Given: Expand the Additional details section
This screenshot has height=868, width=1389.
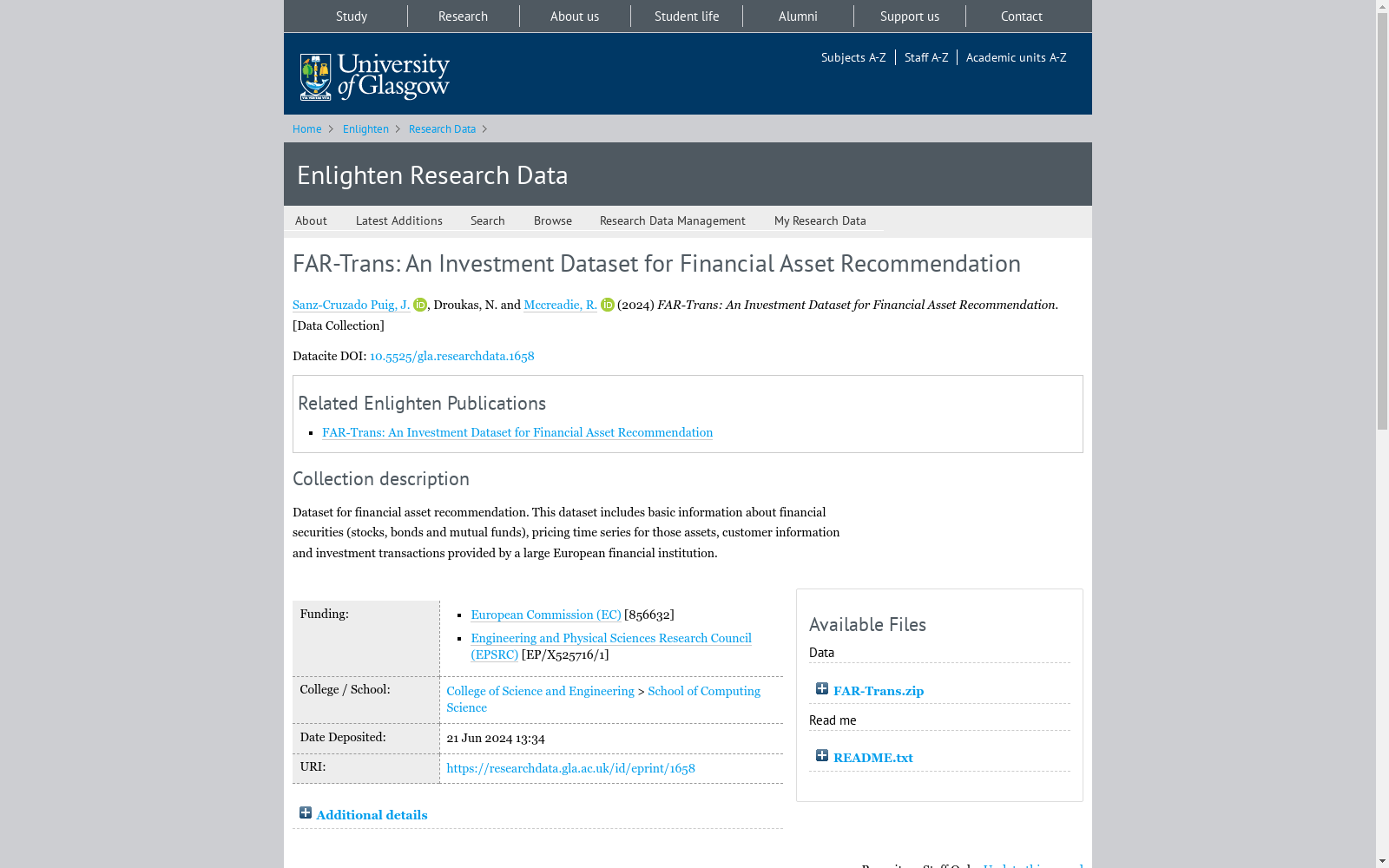Looking at the screenshot, I should click(x=306, y=812).
